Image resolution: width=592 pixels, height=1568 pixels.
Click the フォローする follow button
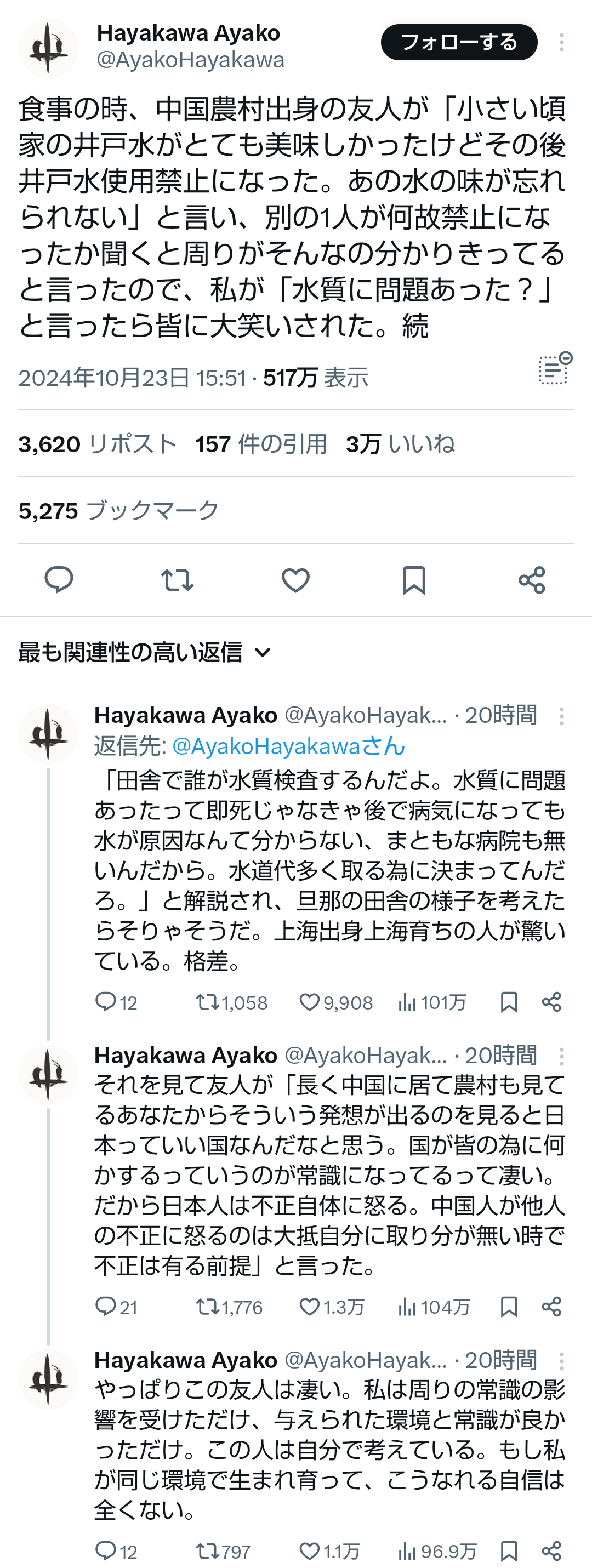459,42
